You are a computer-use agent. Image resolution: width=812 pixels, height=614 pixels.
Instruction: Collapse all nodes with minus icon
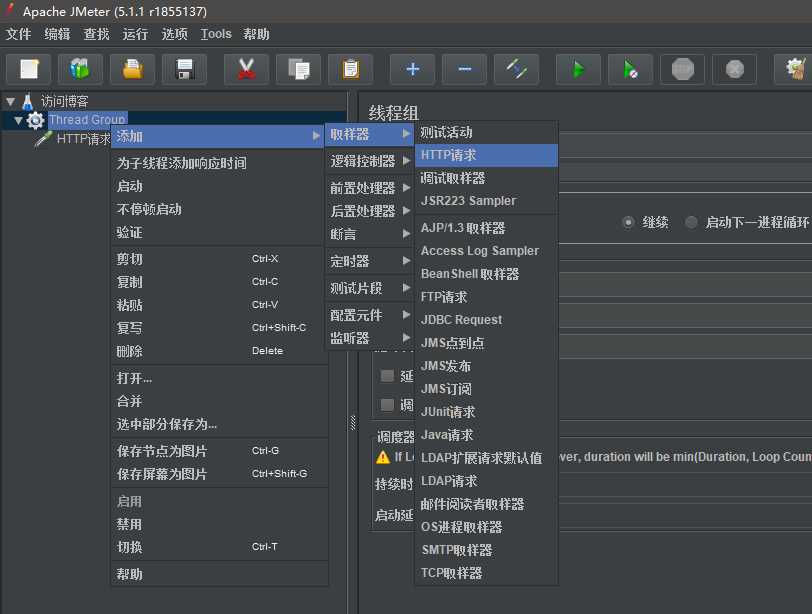465,69
